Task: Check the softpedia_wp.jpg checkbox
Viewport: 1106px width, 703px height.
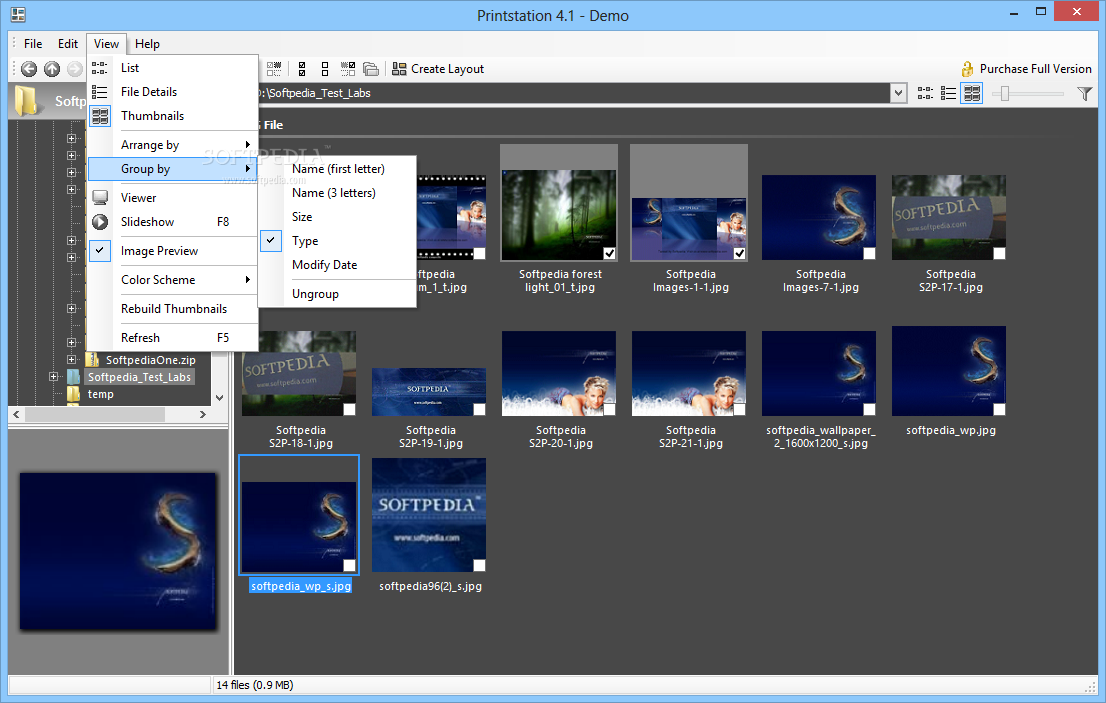Action: point(999,409)
